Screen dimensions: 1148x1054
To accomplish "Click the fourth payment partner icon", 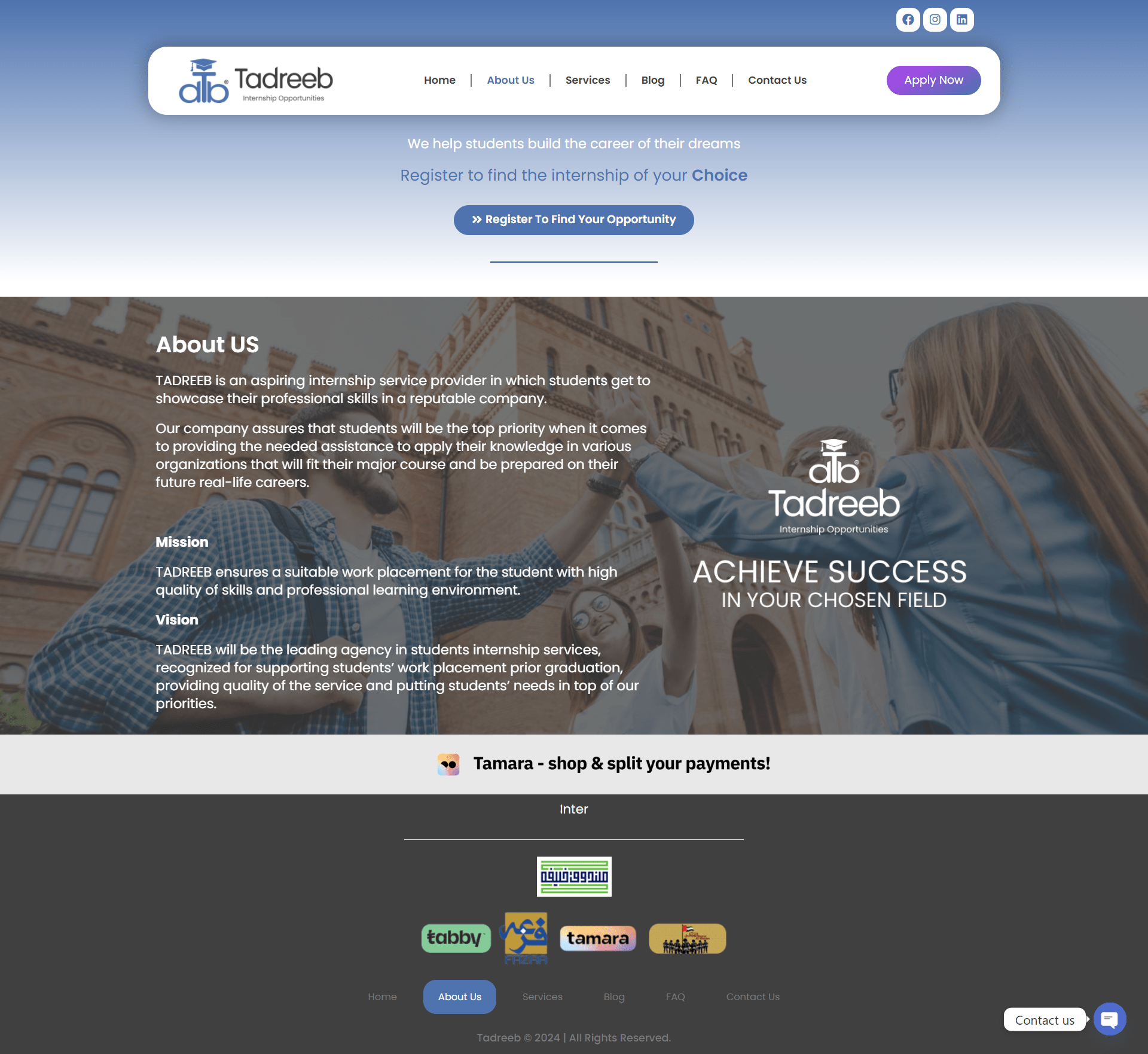I will click(687, 938).
